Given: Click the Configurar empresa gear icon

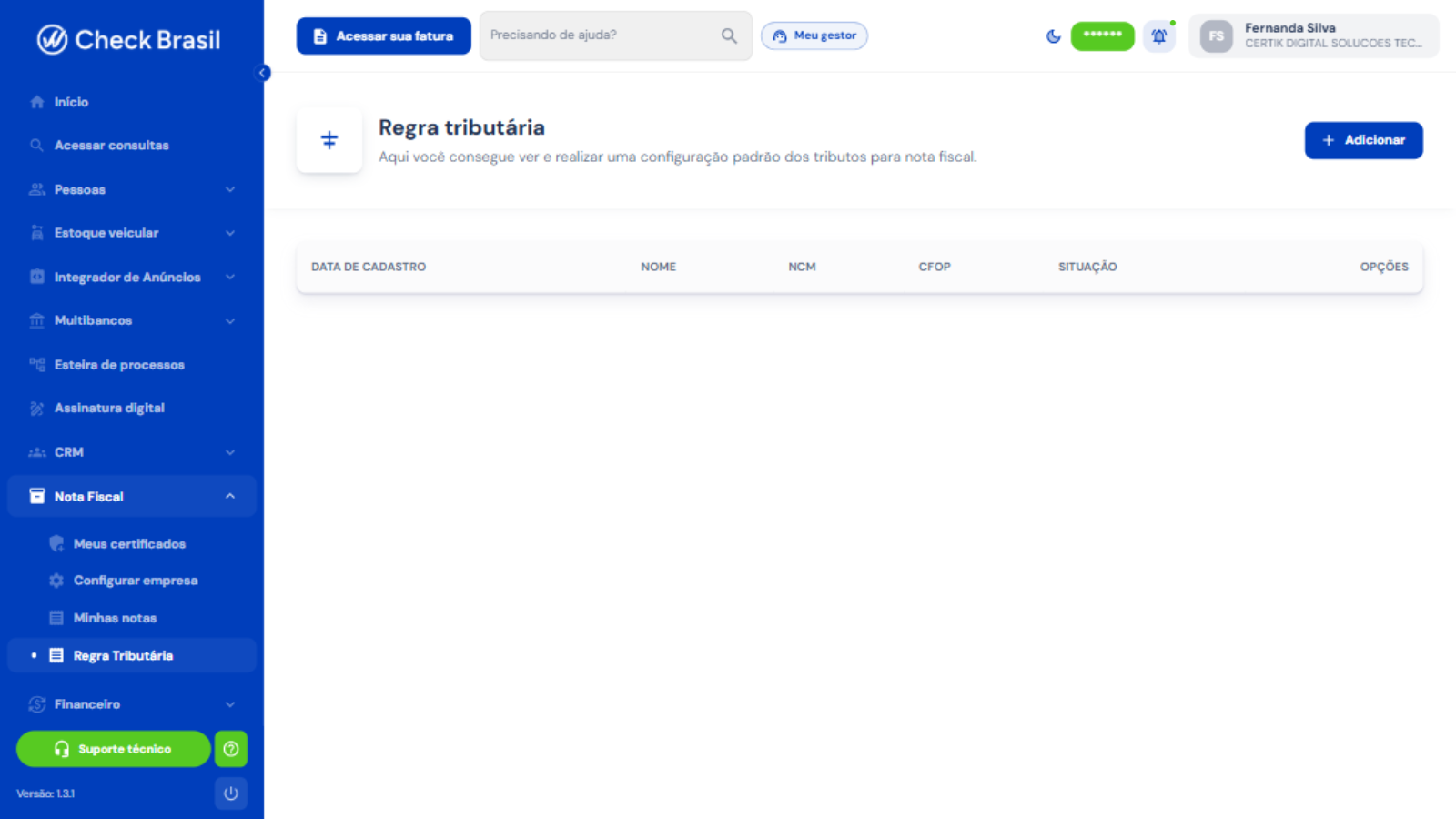Looking at the screenshot, I should (x=56, y=581).
